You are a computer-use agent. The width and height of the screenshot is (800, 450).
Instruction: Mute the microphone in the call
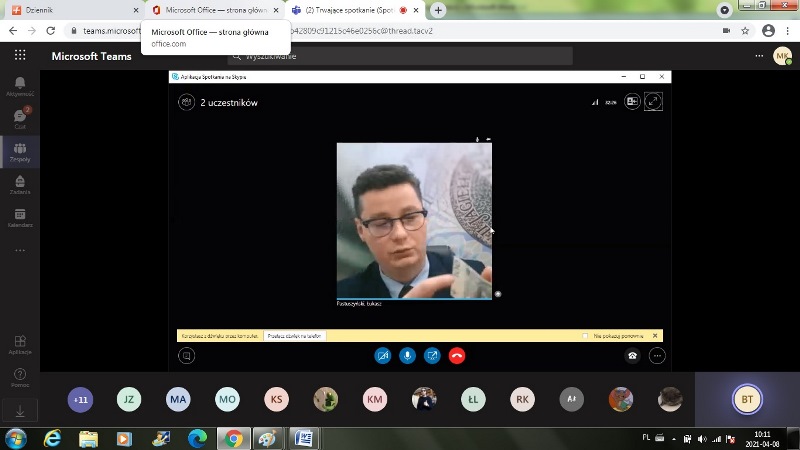coord(407,355)
